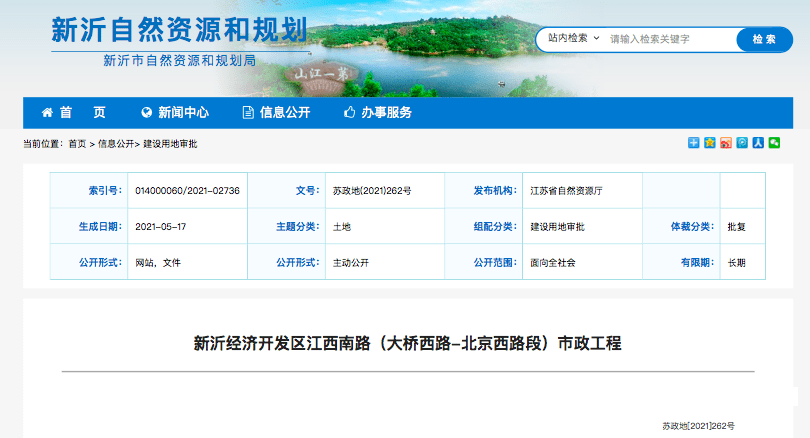Viewport: 810px width, 438px height.
Task: Expand the 站内检索 search scope dropdown
Action: [x=572, y=38]
